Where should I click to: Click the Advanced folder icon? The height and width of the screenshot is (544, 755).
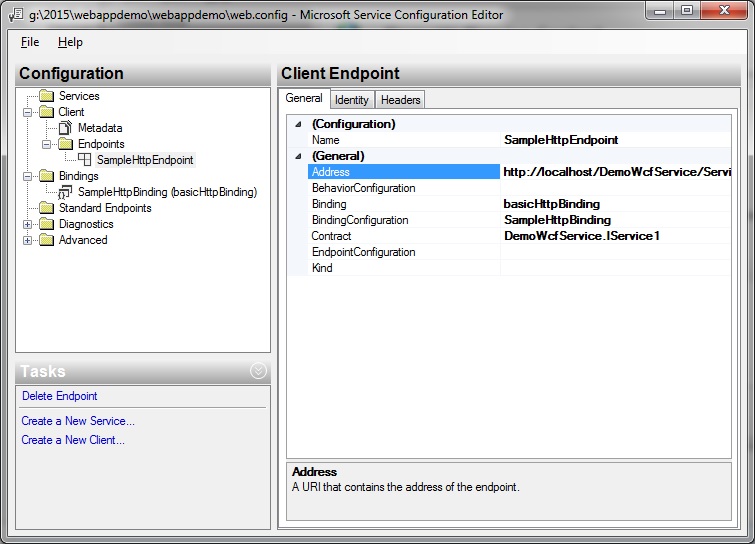(x=47, y=240)
